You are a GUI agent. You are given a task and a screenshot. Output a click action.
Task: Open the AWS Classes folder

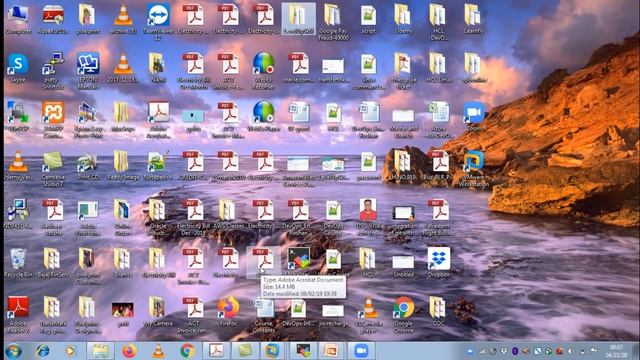(228, 214)
